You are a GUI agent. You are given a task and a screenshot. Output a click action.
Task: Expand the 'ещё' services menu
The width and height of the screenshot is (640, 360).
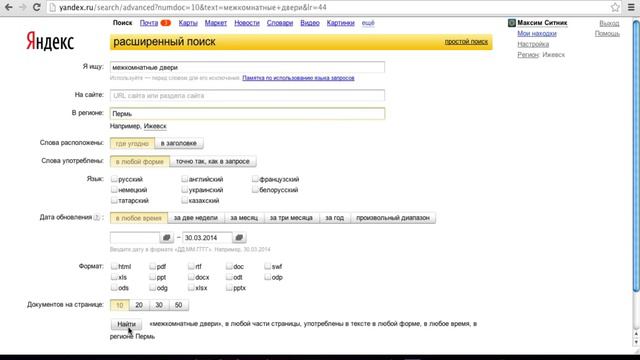point(368,23)
